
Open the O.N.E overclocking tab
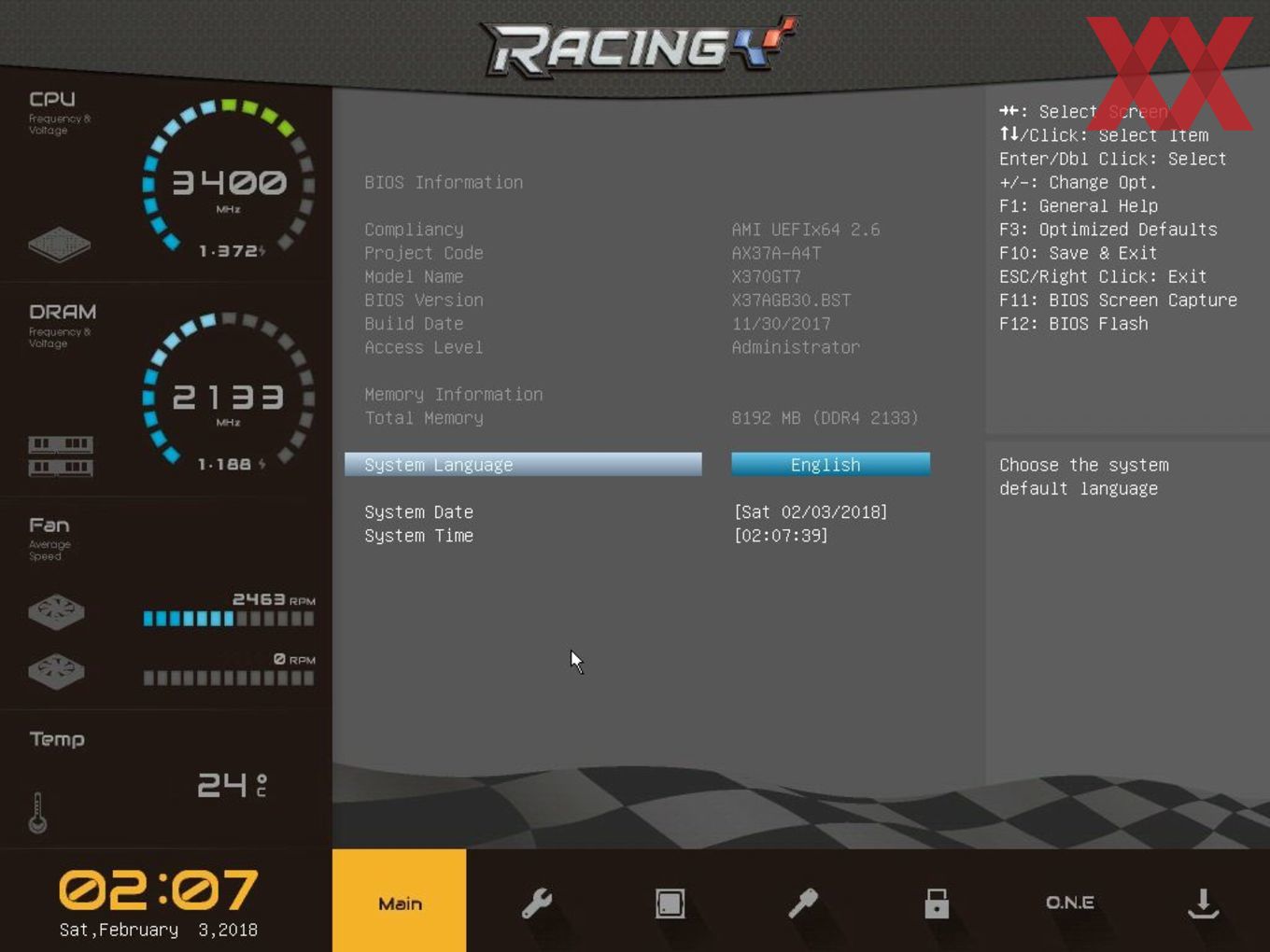pyautogui.click(x=1070, y=903)
